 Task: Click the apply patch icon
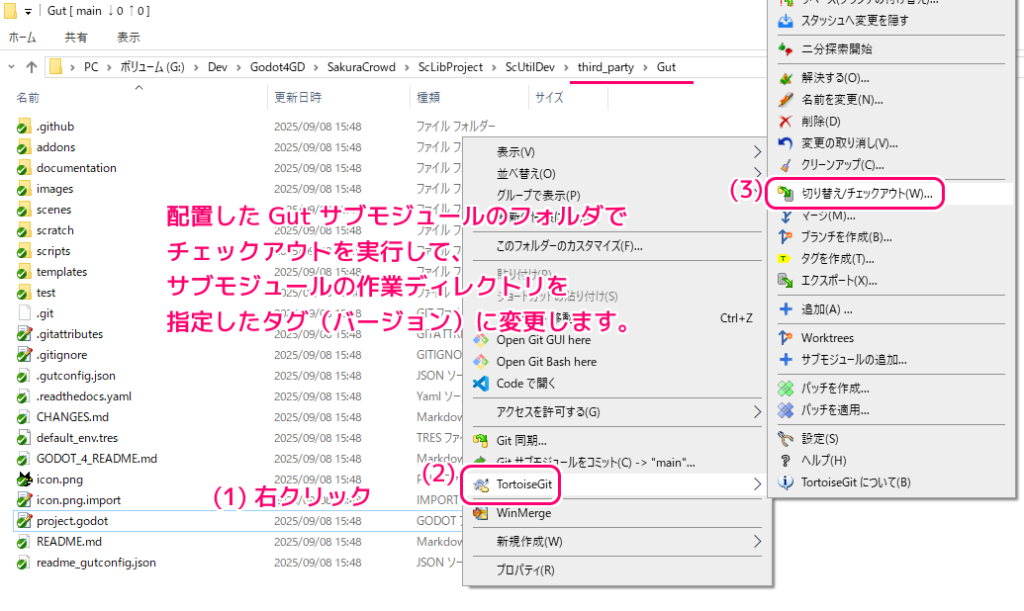786,410
